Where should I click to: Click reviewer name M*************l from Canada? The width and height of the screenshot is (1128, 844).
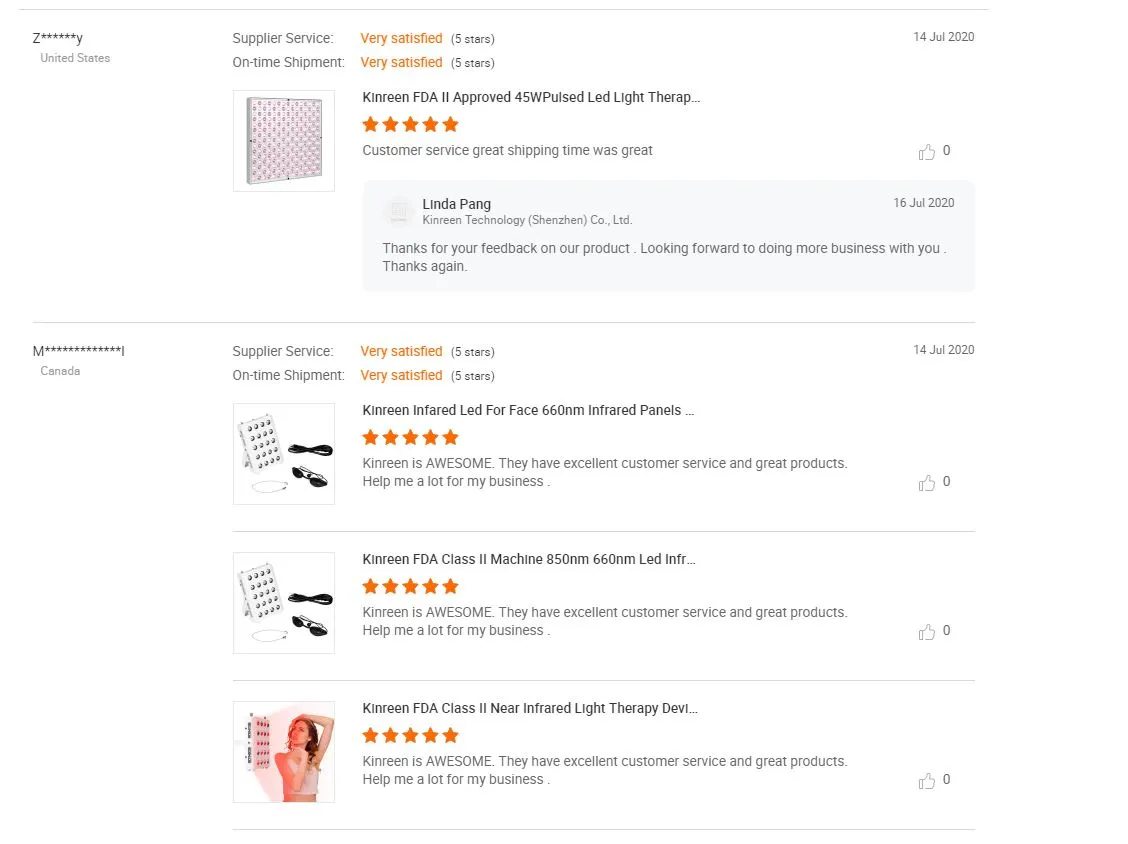(x=78, y=351)
